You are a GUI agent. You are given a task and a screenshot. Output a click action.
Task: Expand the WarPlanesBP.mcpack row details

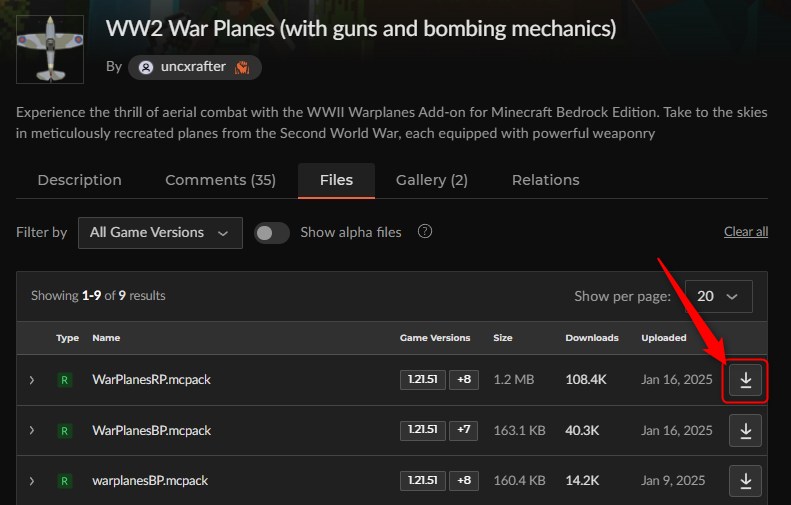32,431
